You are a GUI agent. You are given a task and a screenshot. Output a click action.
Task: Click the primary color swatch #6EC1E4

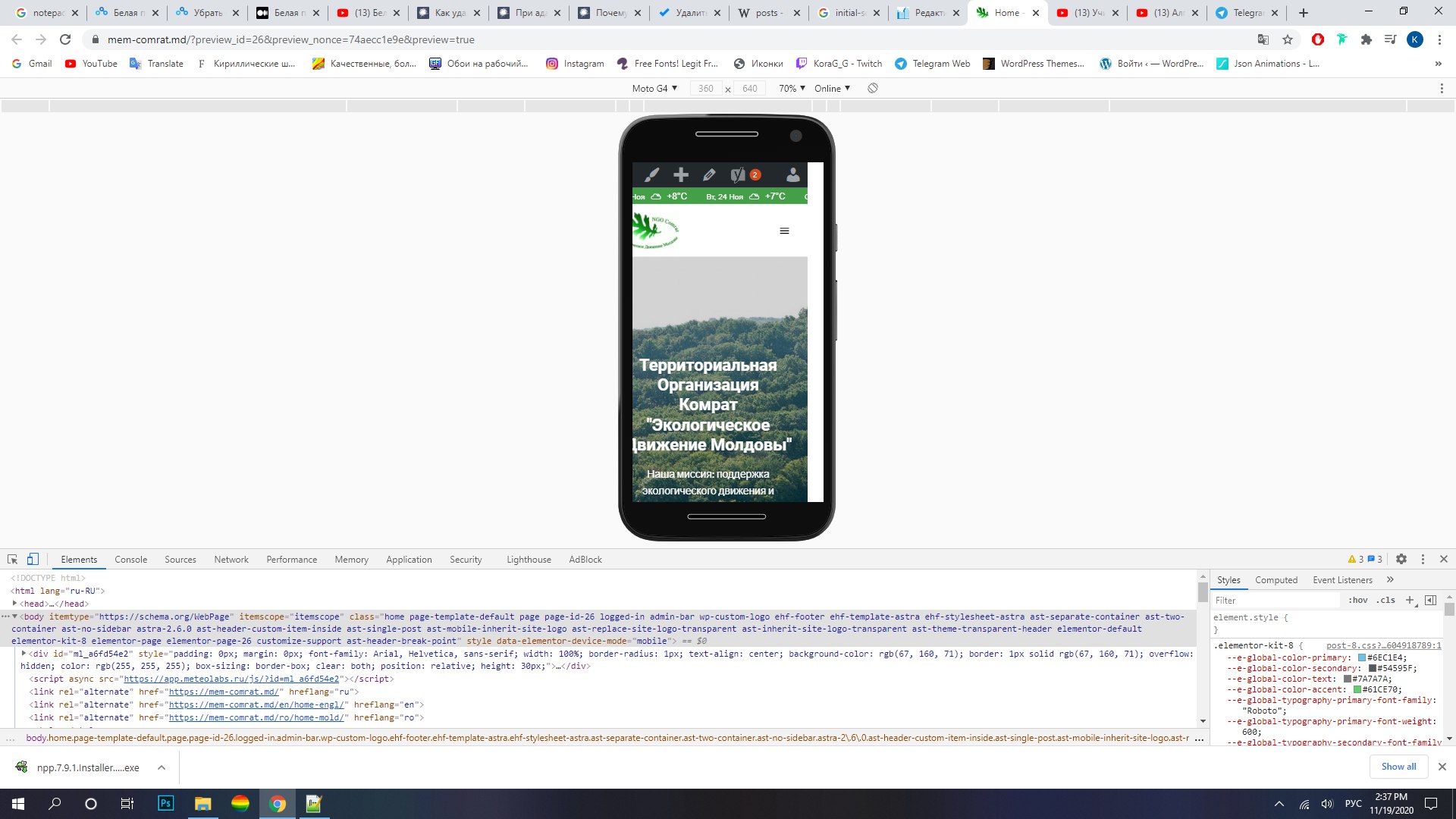(x=1361, y=657)
